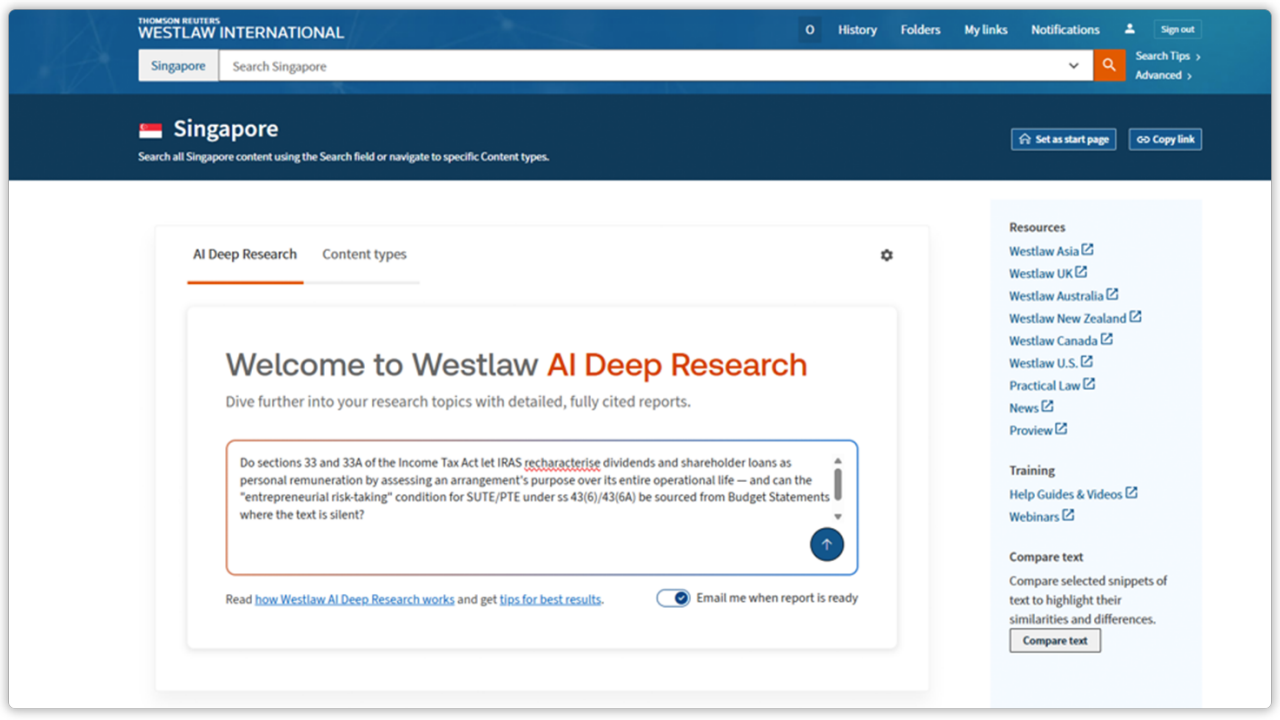Open Westlaw Australia resource link

[x=1063, y=296]
